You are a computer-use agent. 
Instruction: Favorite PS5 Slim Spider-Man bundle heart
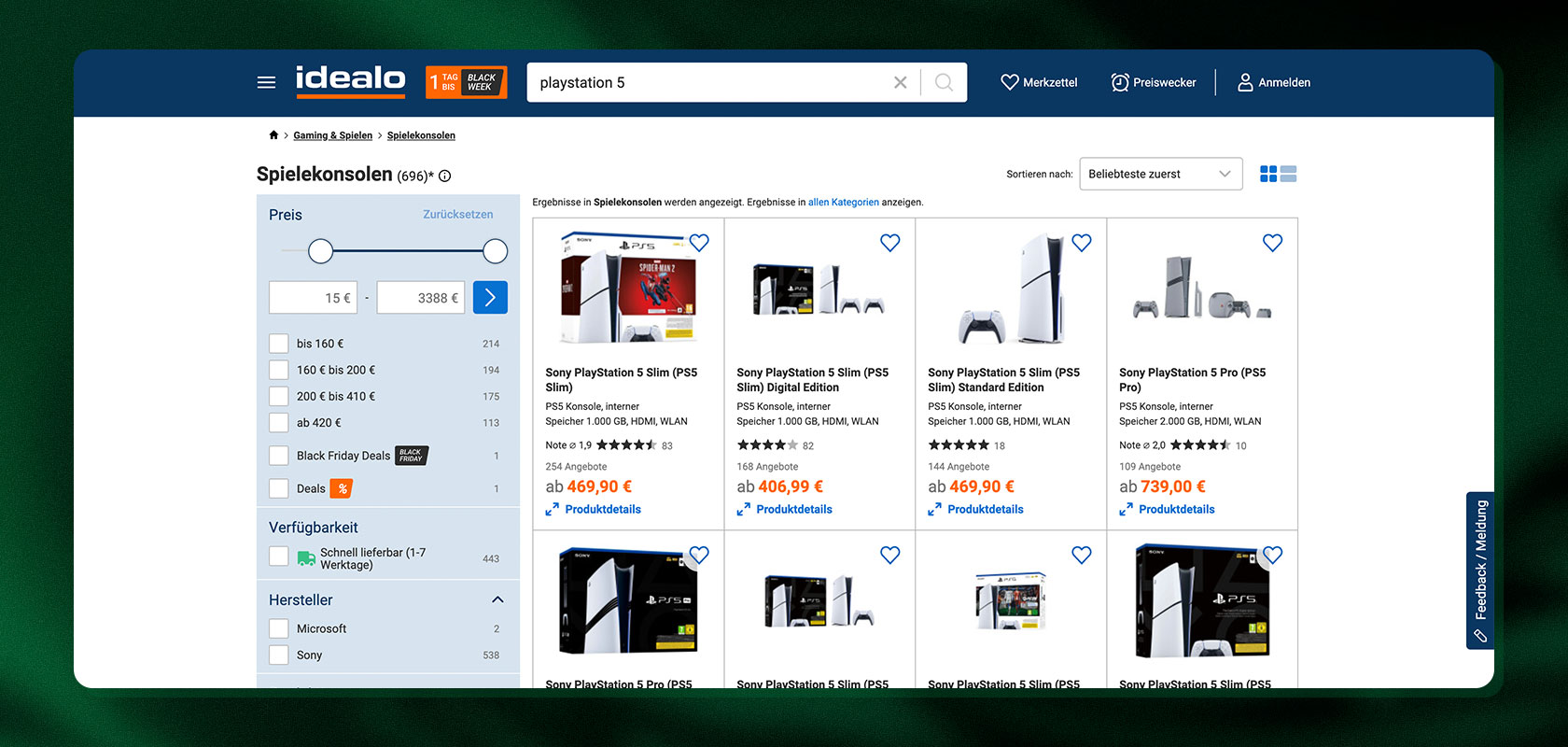point(699,243)
